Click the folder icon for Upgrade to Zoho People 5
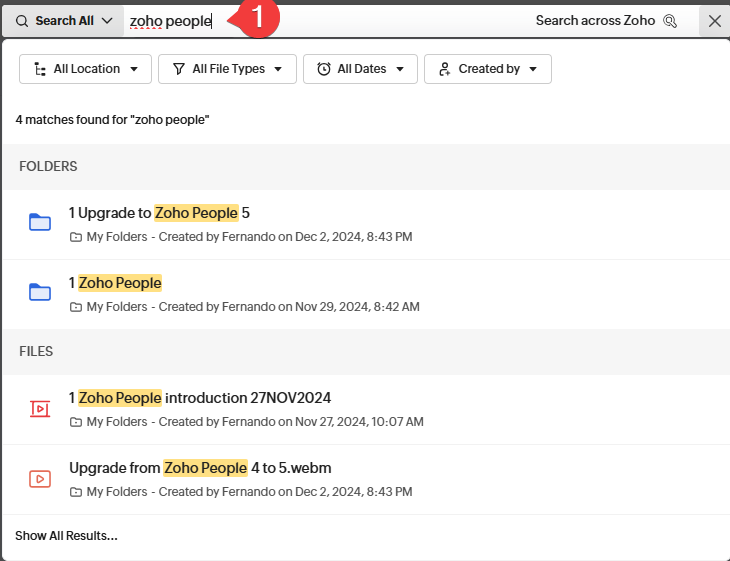The width and height of the screenshot is (730, 561). tap(40, 223)
